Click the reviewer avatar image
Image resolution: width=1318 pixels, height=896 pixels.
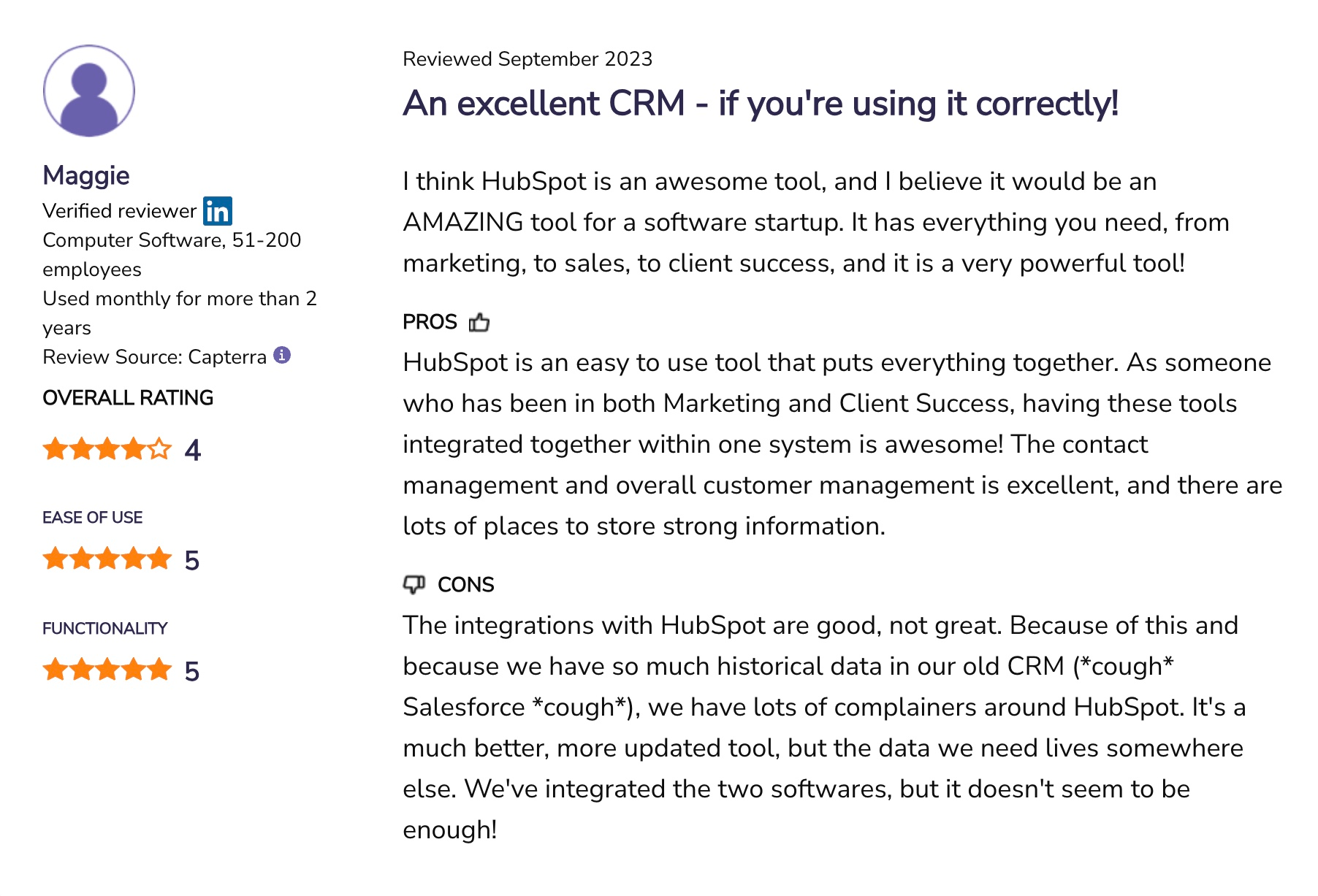pyautogui.click(x=88, y=89)
